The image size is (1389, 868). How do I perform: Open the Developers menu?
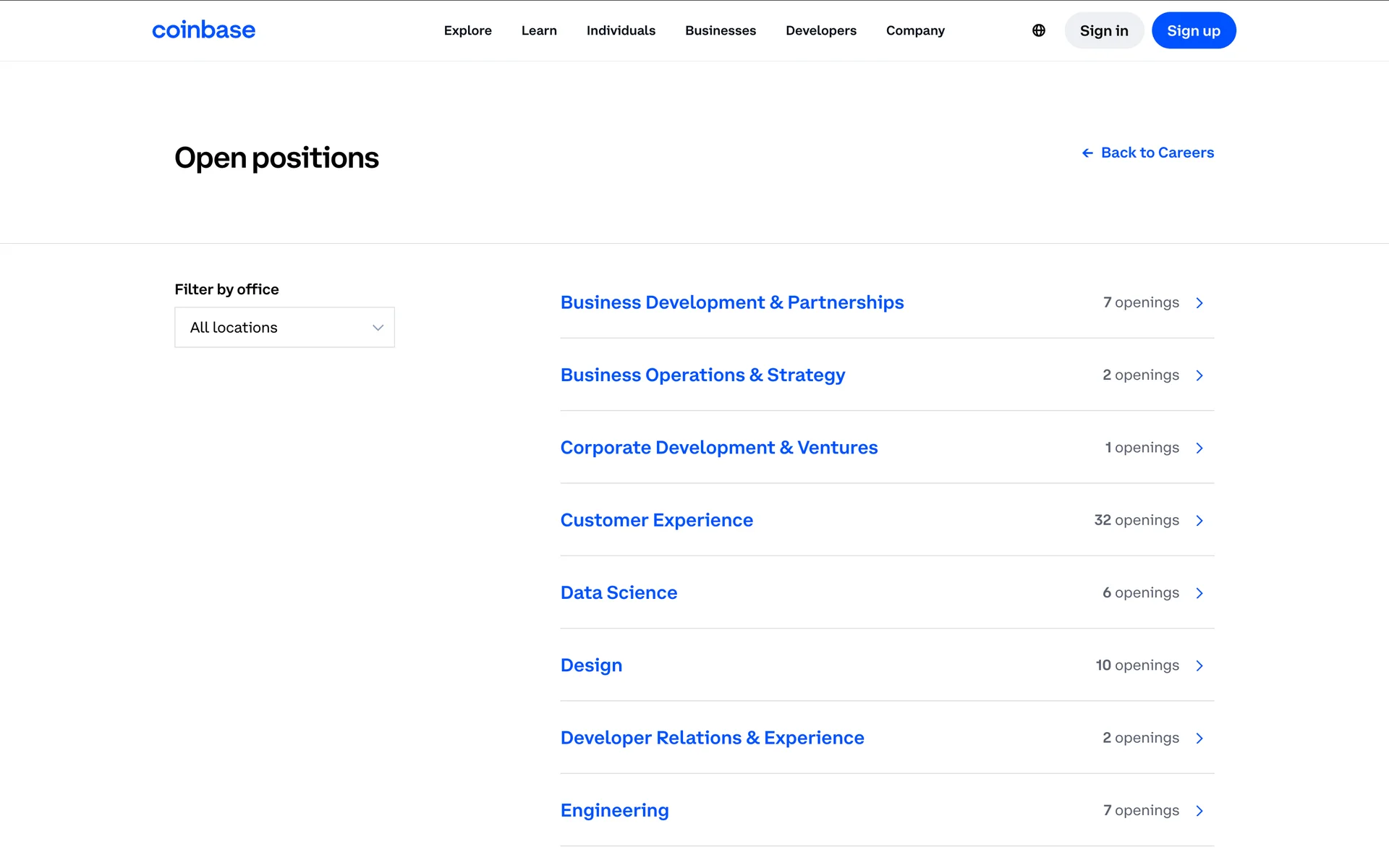[820, 30]
